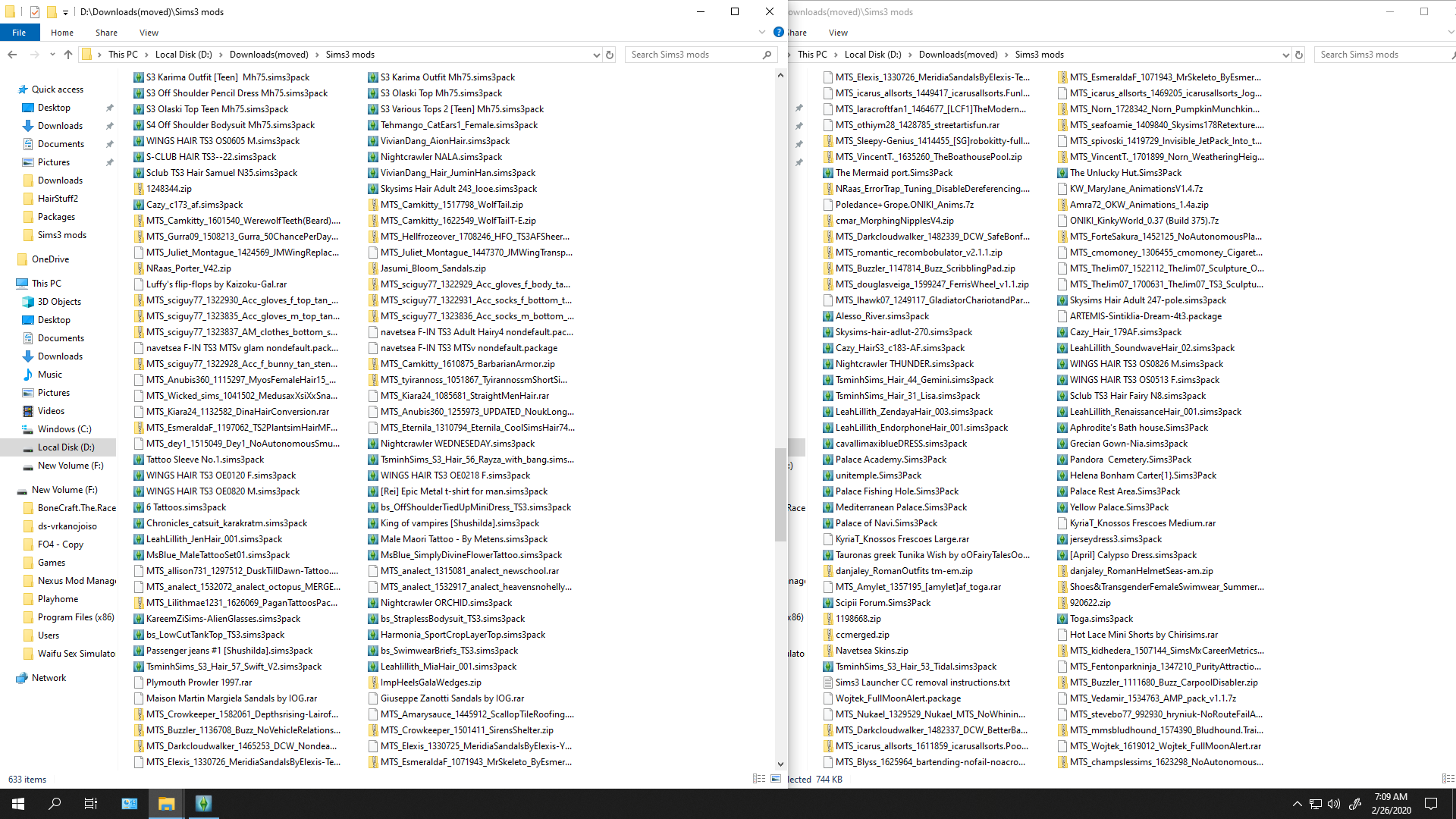Image resolution: width=1456 pixels, height=819 pixels.
Task: Go up one folder level with Up arrow
Action: (68, 55)
